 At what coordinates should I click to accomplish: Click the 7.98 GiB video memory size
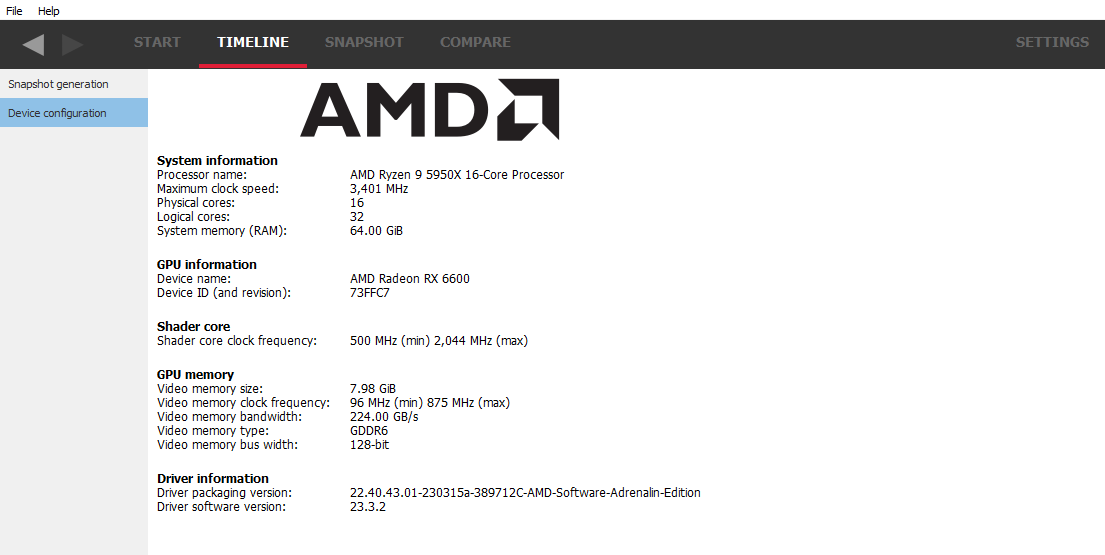[x=373, y=389]
